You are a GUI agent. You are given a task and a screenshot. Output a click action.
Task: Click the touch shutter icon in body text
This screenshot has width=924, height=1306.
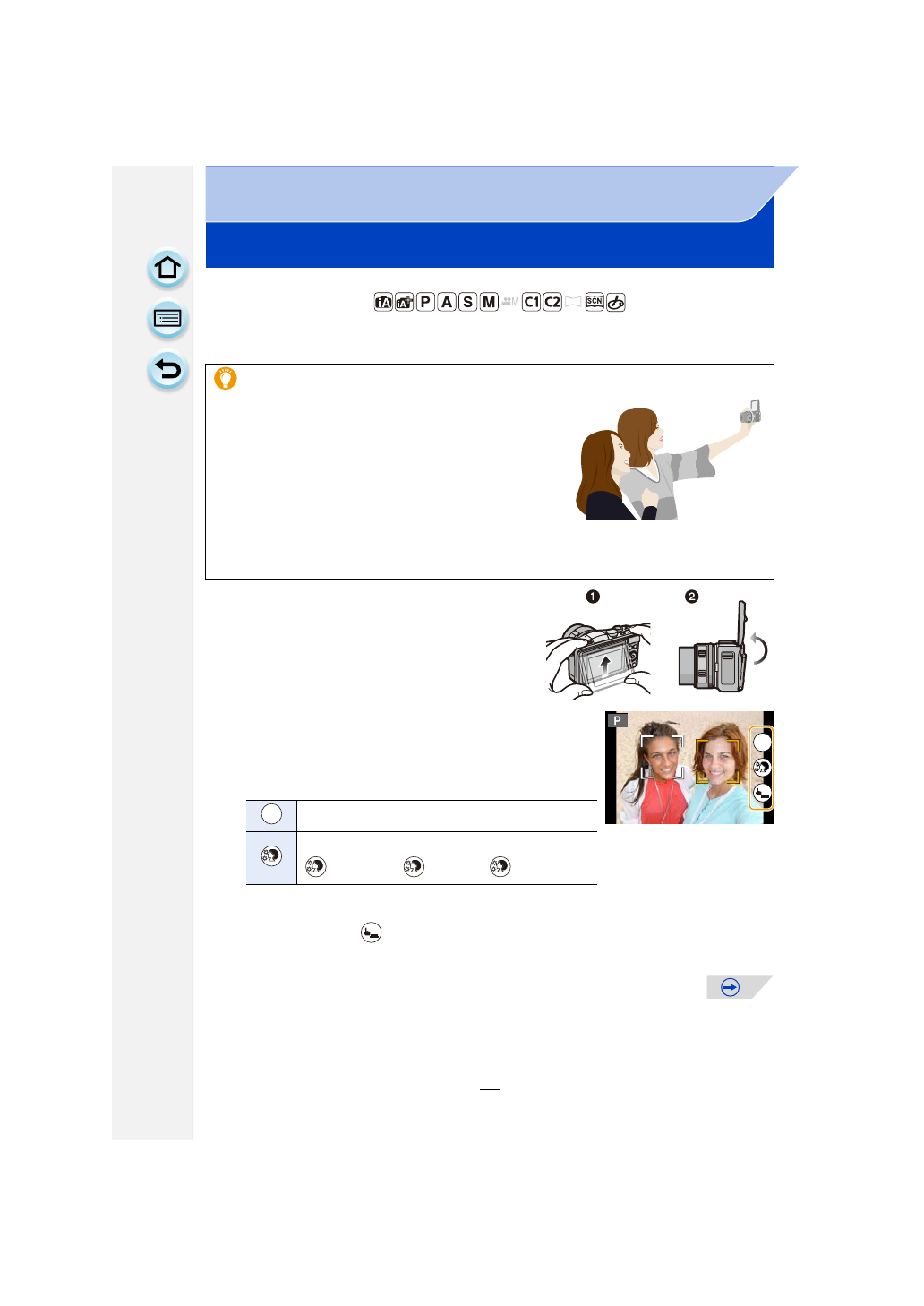pyautogui.click(x=371, y=933)
